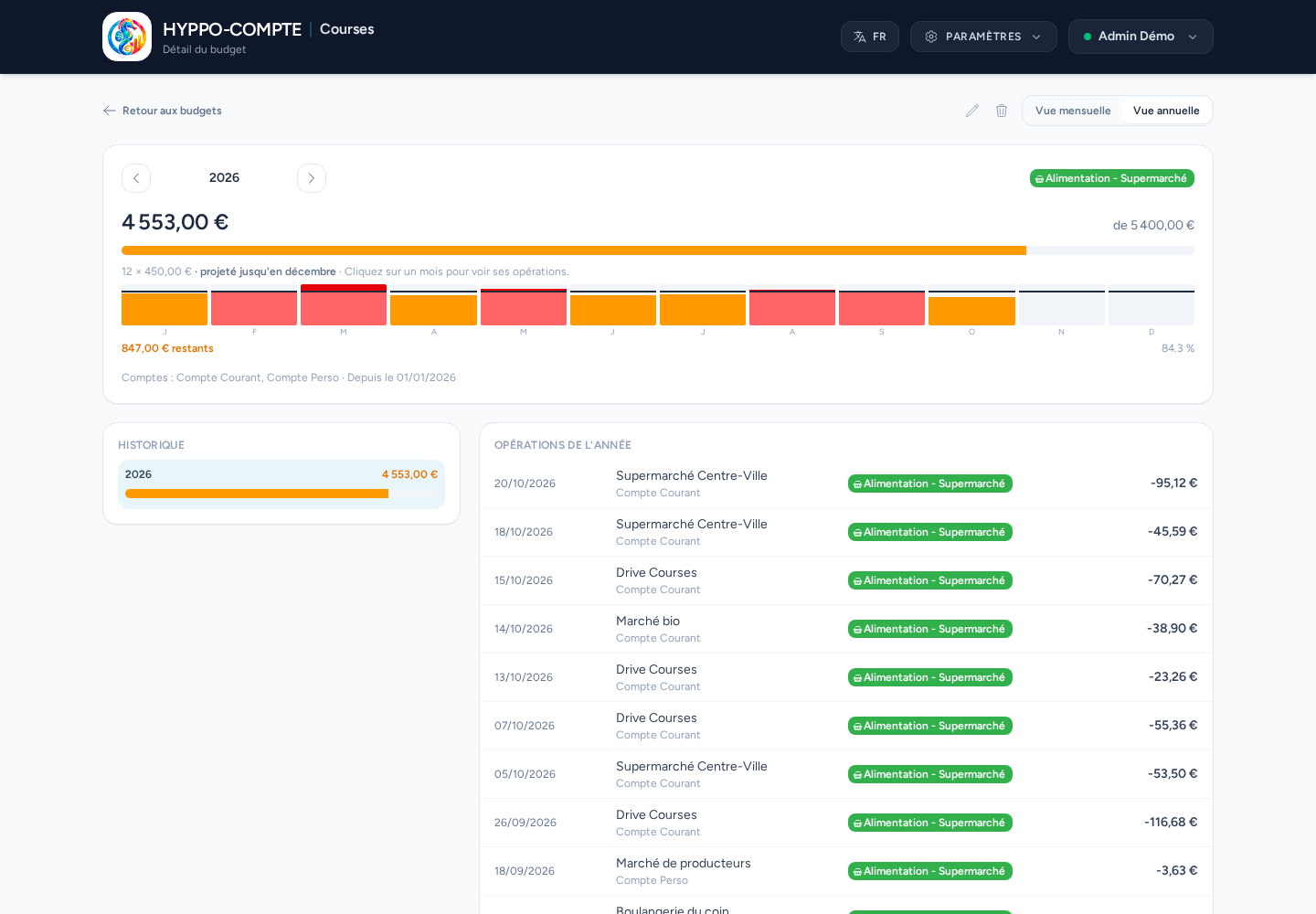Open the 2026 history entry

(281, 484)
